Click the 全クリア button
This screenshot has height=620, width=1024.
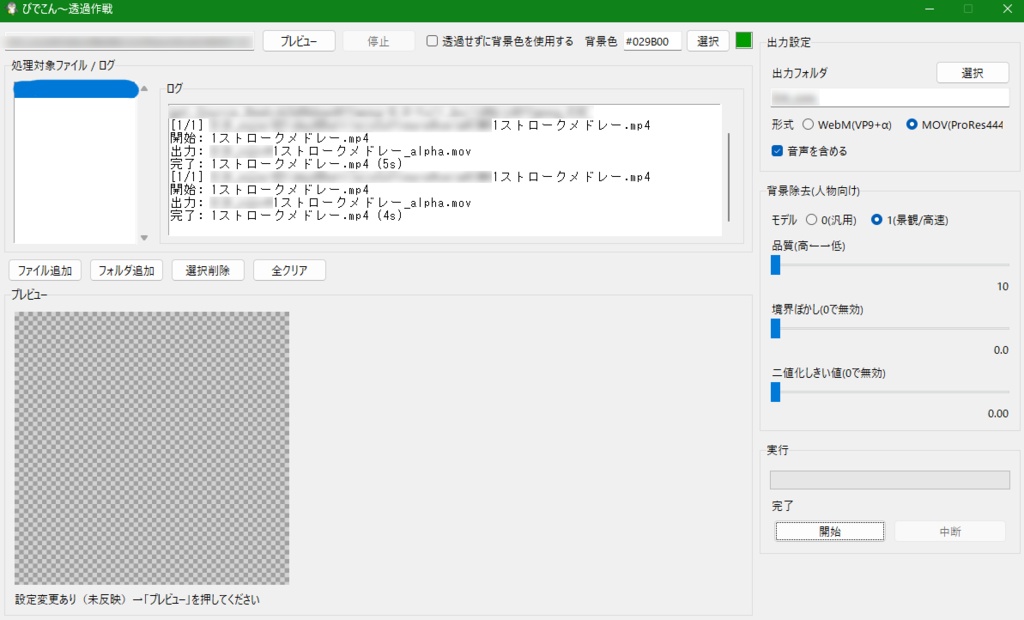pos(289,270)
